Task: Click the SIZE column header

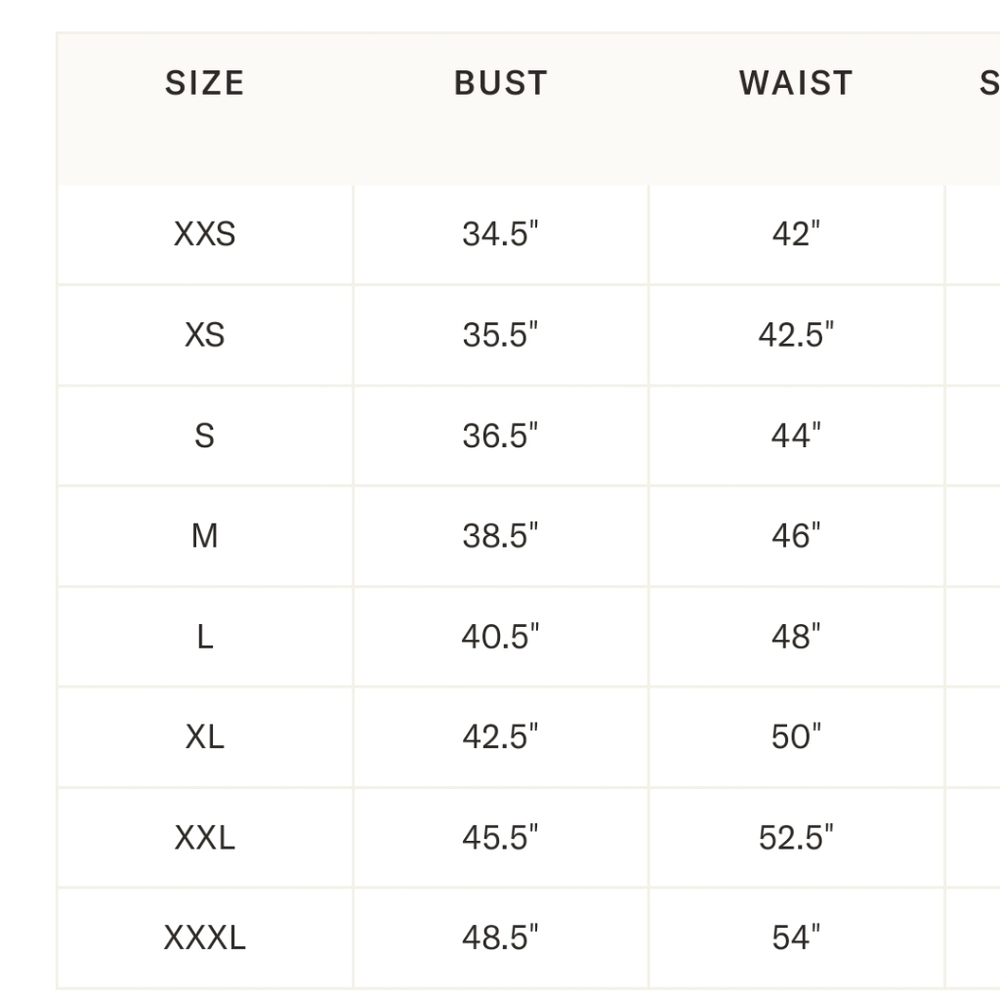Action: pos(205,83)
